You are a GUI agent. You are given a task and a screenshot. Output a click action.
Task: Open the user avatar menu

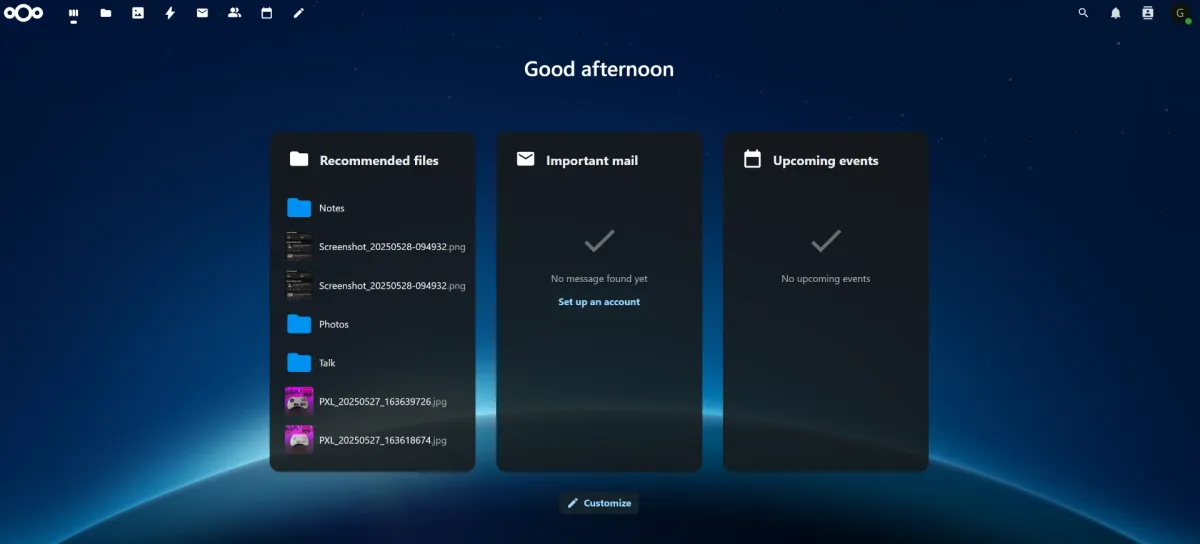click(x=1180, y=13)
